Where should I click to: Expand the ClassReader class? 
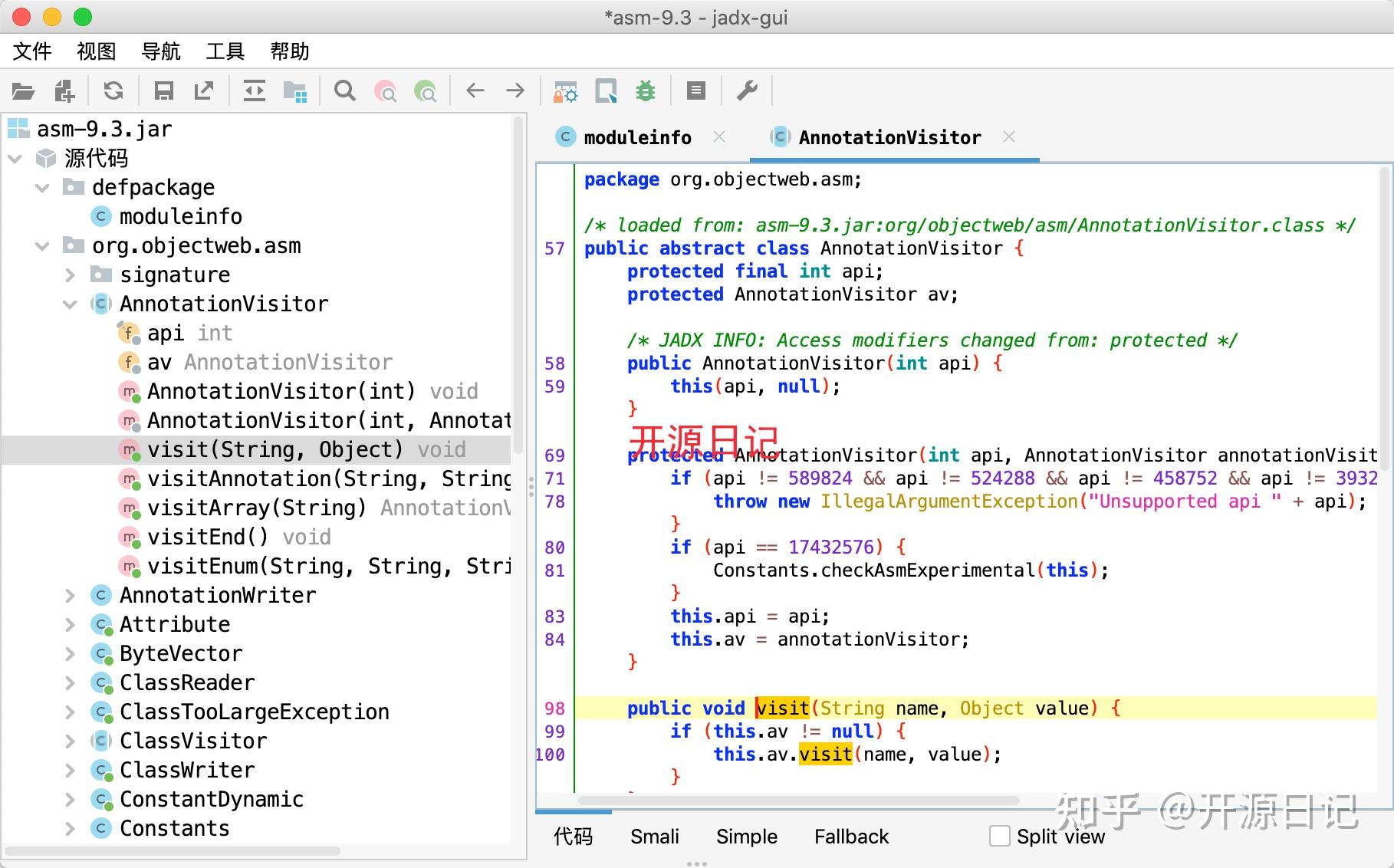tap(70, 682)
